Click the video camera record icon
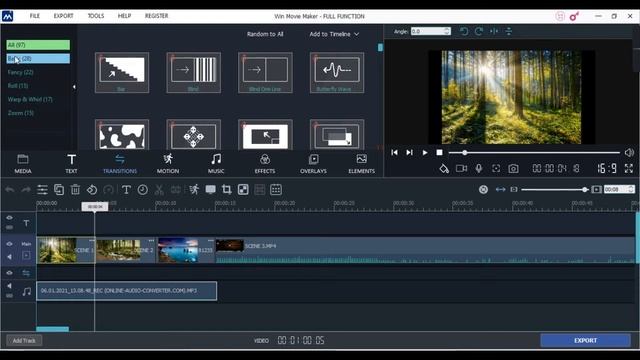640x360 pixels. (x=461, y=168)
